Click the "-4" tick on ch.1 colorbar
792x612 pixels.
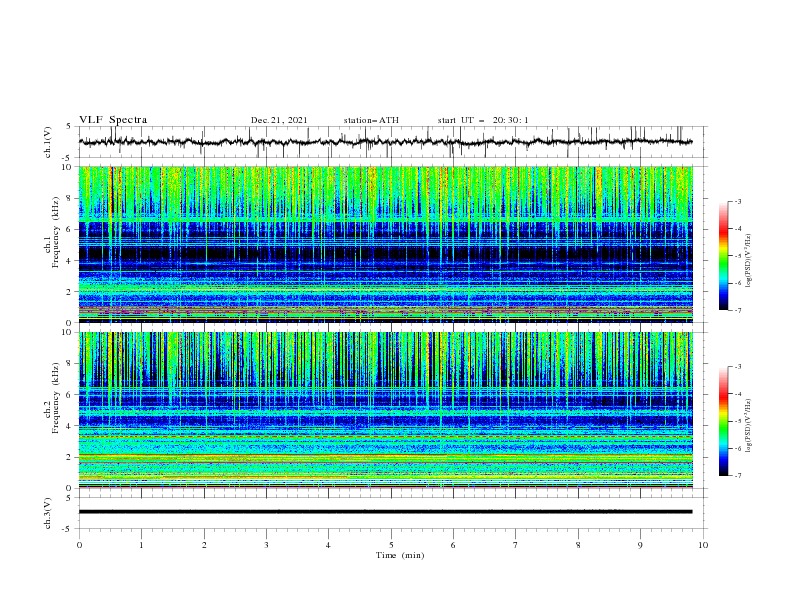click(738, 229)
